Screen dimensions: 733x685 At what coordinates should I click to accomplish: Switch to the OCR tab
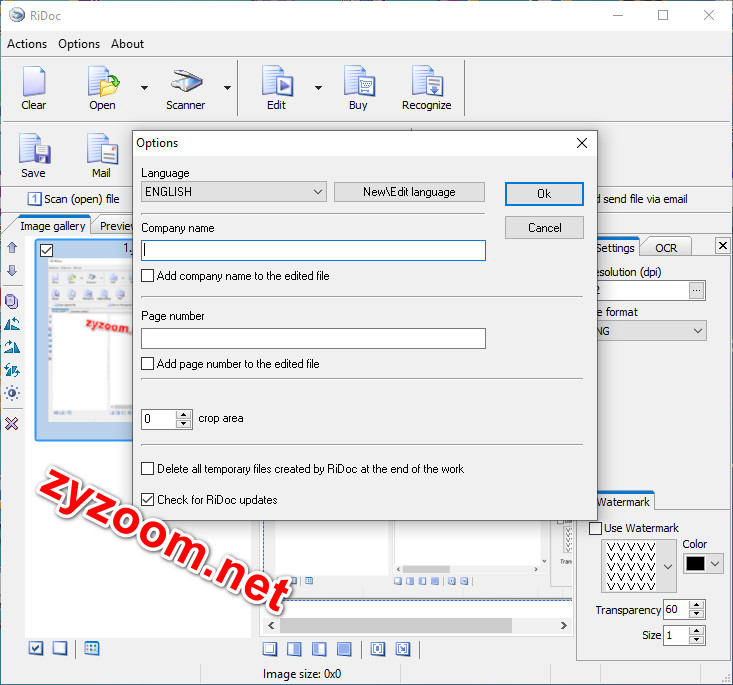click(666, 248)
